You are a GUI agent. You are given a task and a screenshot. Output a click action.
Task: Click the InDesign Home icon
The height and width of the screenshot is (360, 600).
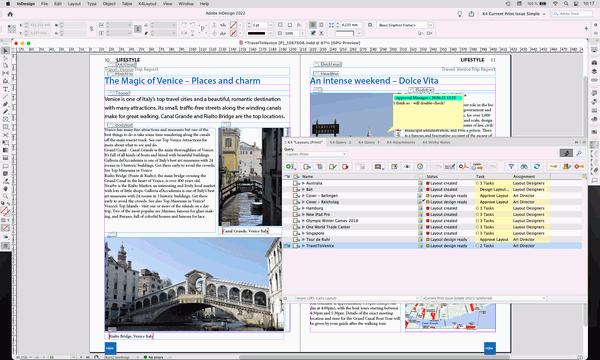coord(10,14)
